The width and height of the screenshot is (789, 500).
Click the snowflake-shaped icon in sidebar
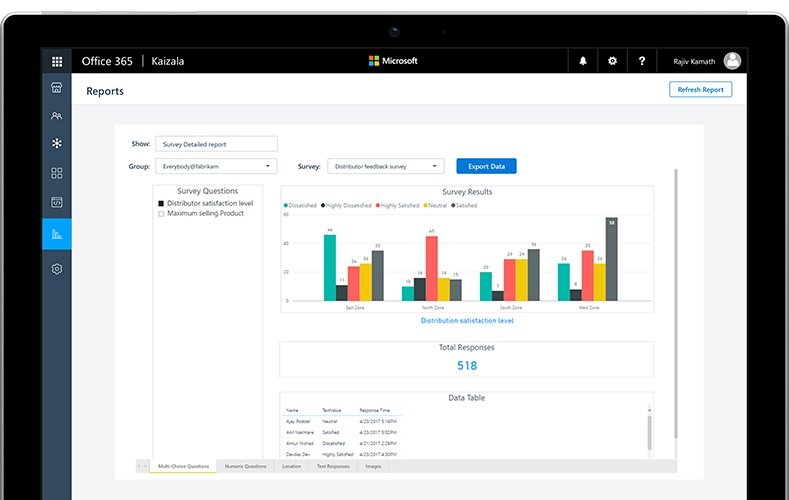pos(57,144)
